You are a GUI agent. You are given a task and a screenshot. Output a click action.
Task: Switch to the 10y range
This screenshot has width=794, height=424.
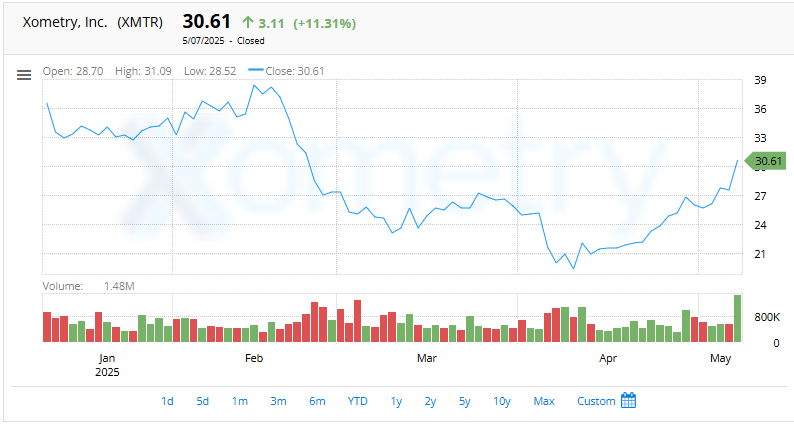coord(502,401)
